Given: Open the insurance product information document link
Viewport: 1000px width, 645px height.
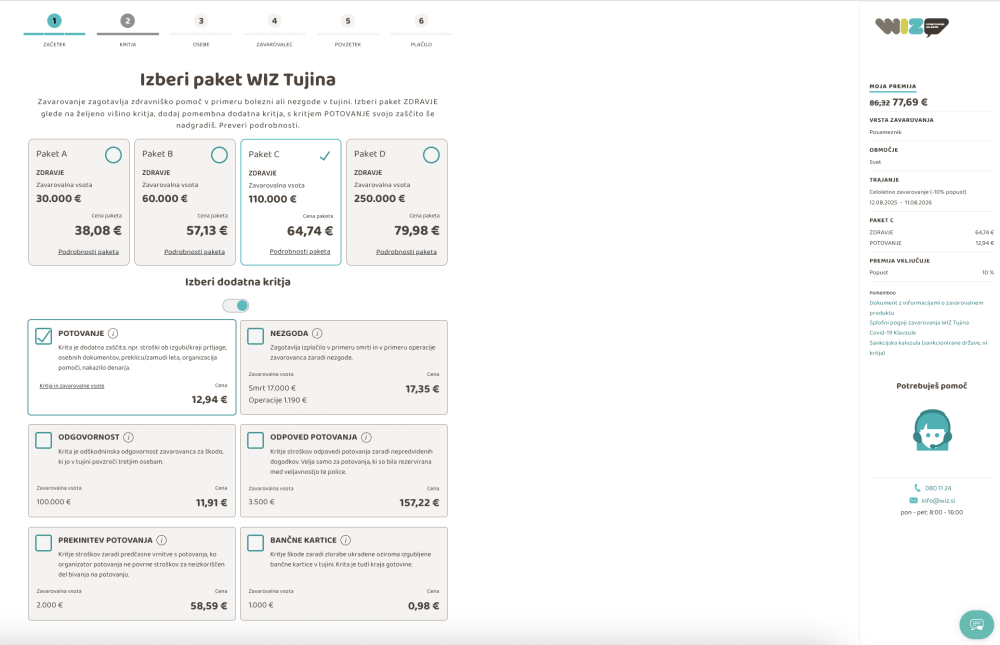Looking at the screenshot, I should (926, 308).
